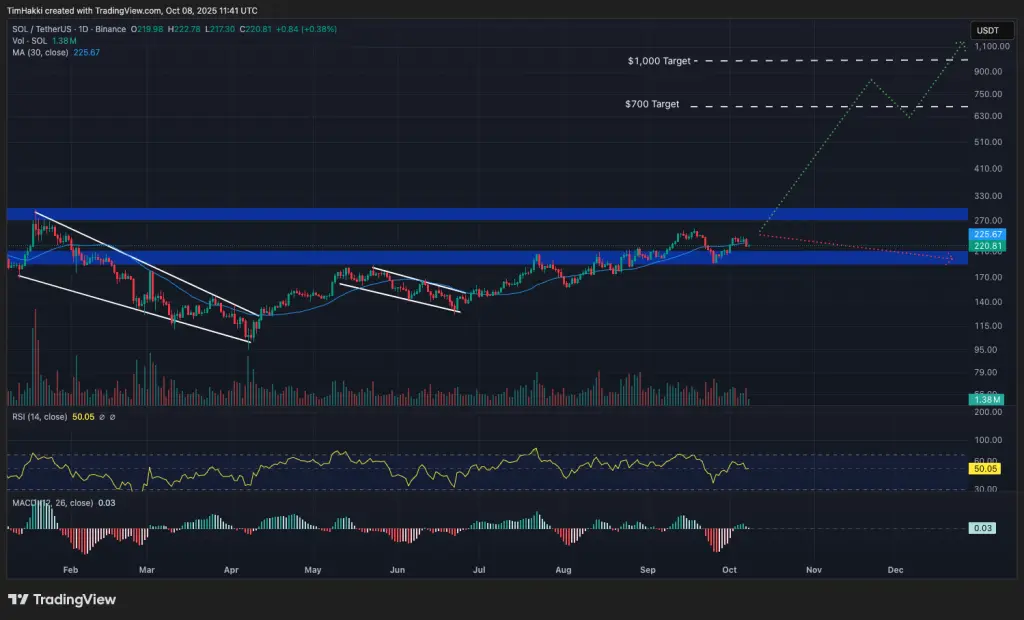Click the yellow 50.05 RSI value tag

pyautogui.click(x=985, y=468)
